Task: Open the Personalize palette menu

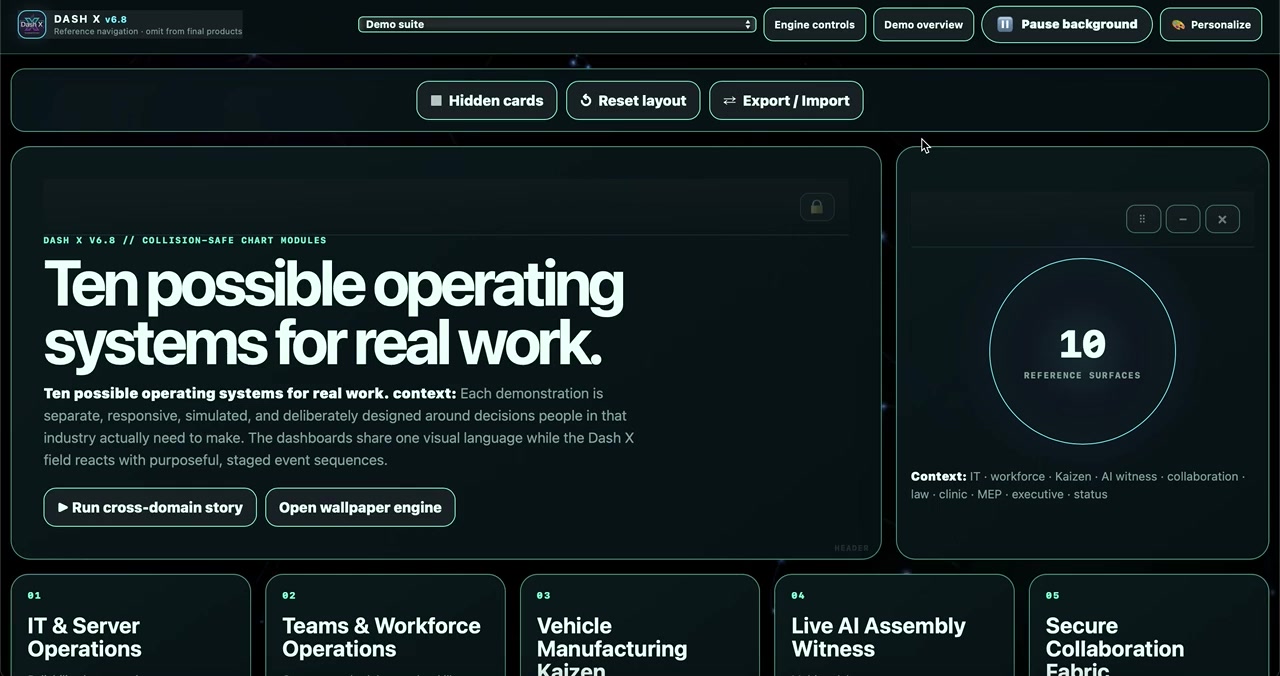Action: (1211, 24)
